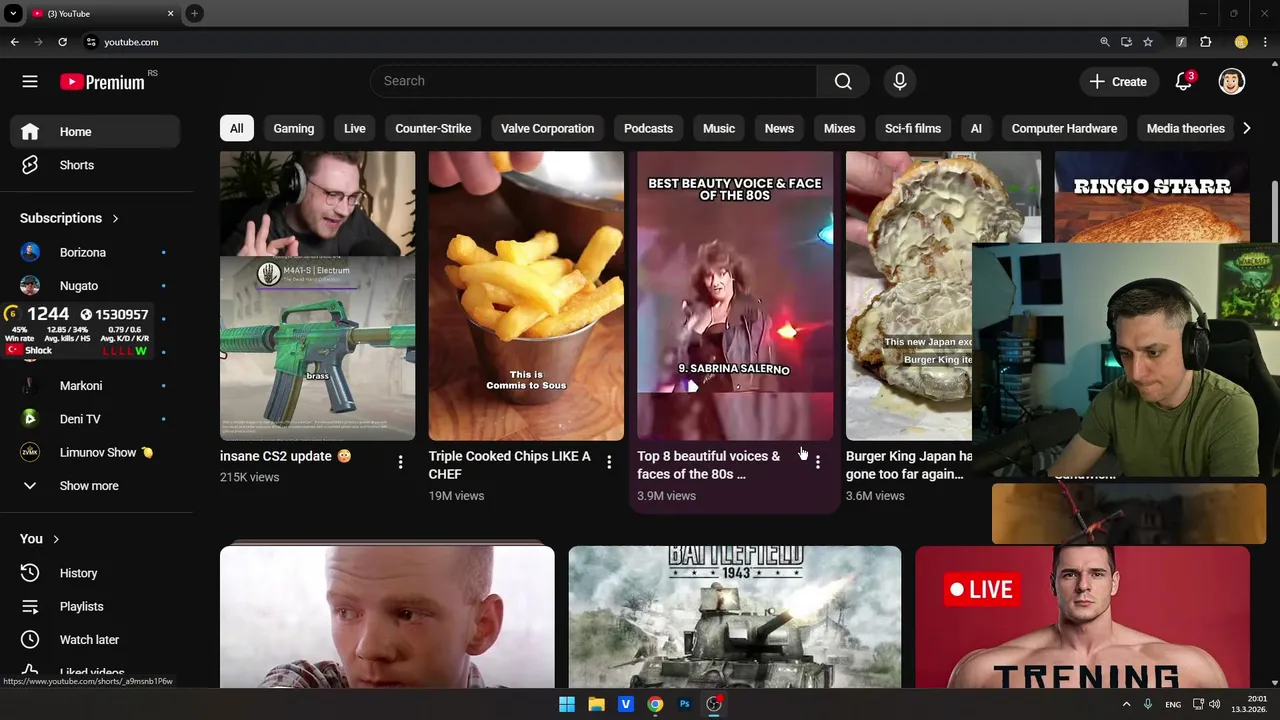This screenshot has height=720, width=1280.
Task: Open the Windows Start menu
Action: [x=567, y=704]
